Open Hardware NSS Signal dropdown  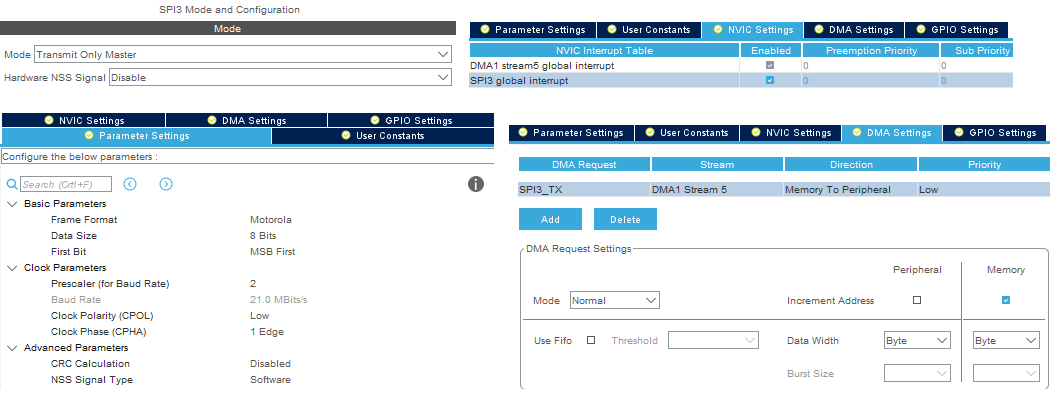[x=282, y=76]
